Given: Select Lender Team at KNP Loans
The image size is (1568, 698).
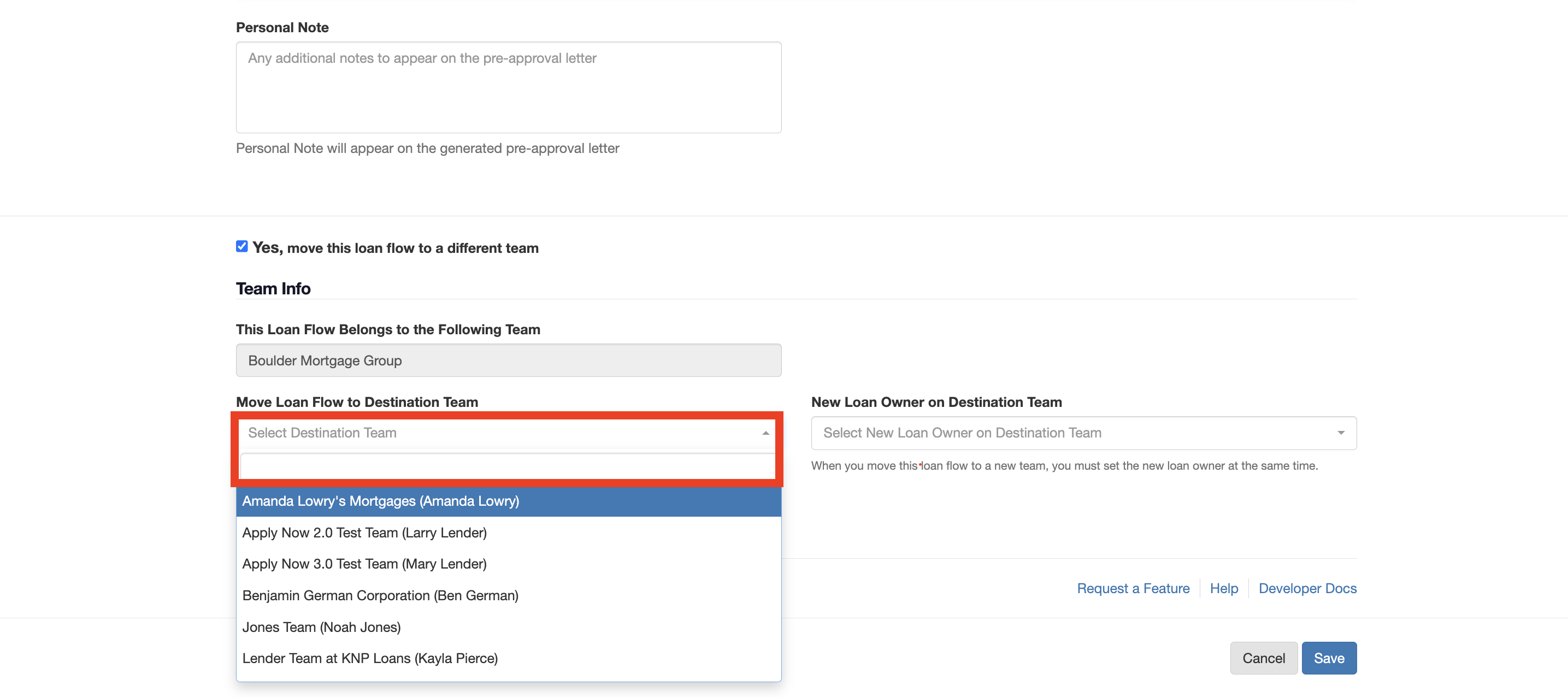Looking at the screenshot, I should click(x=369, y=658).
